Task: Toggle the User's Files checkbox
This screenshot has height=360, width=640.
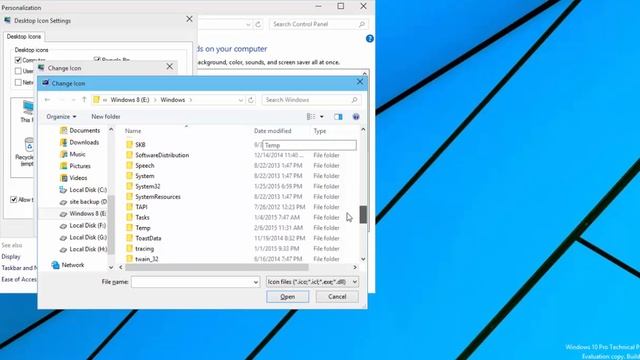Action: pyautogui.click(x=18, y=71)
